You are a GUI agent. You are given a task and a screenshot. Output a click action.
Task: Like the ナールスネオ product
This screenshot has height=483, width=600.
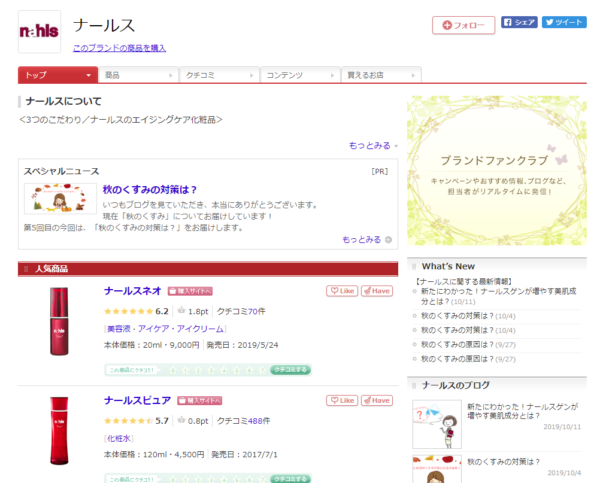click(342, 291)
